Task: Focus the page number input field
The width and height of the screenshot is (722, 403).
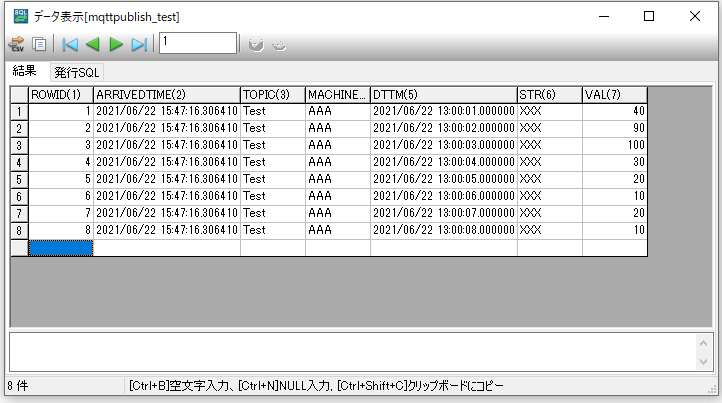Action: 198,43
